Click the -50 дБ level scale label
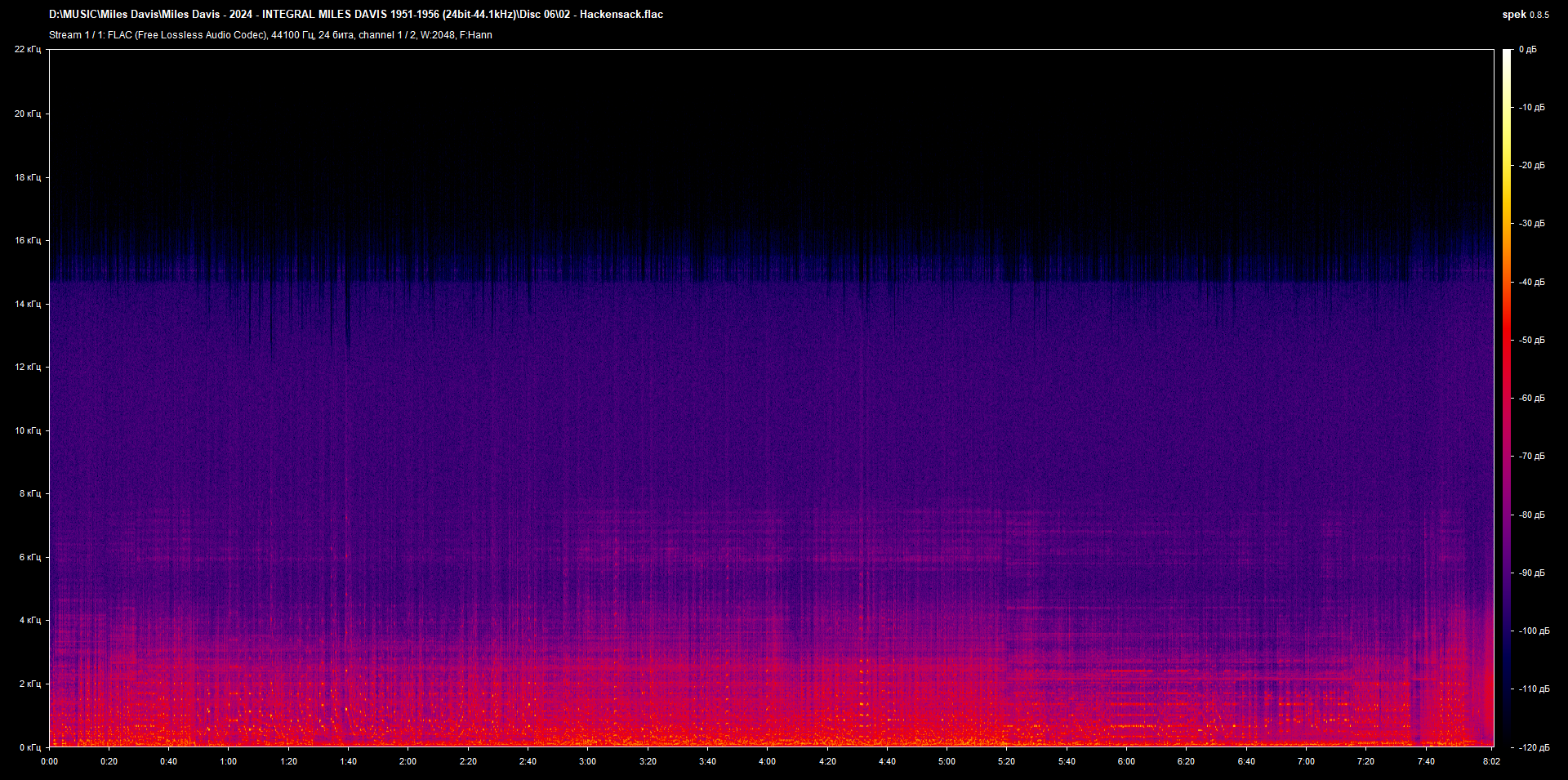 (1532, 341)
